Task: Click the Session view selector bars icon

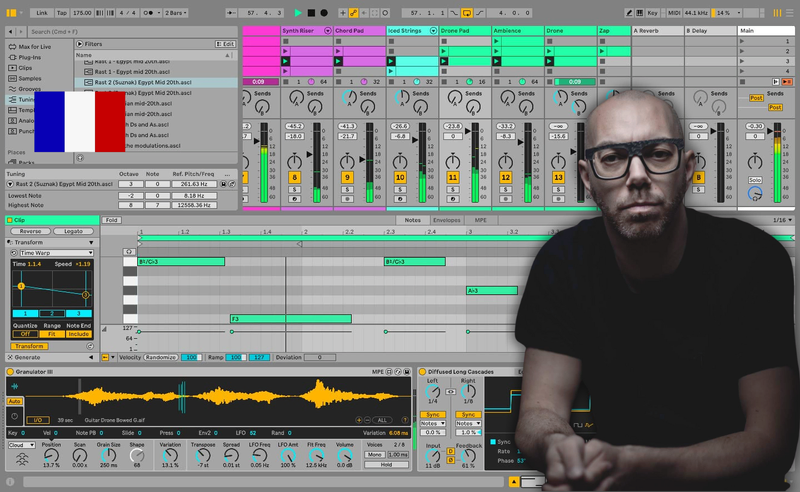Action: coord(777,13)
